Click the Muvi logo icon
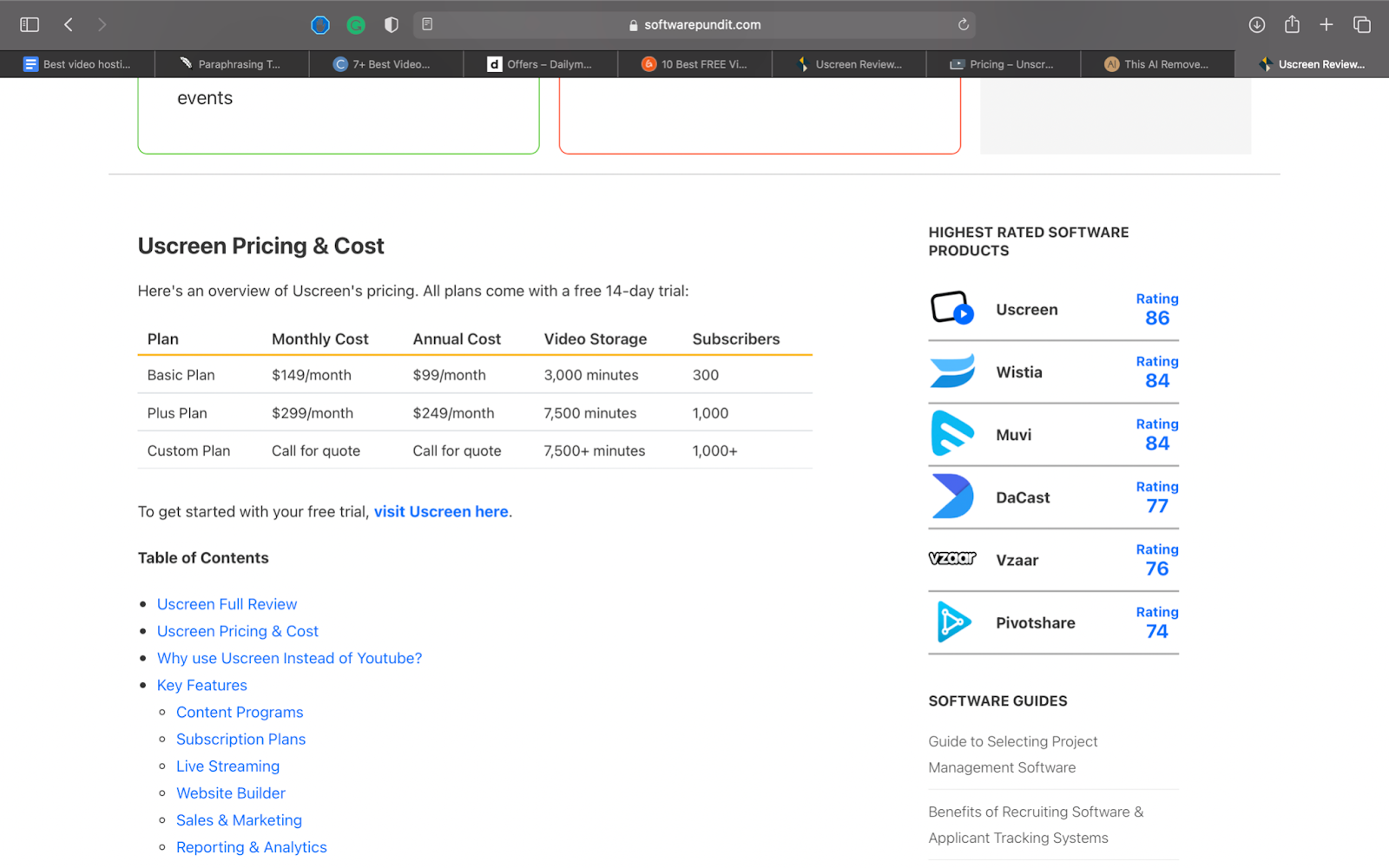The height and width of the screenshot is (868, 1389). (x=952, y=433)
